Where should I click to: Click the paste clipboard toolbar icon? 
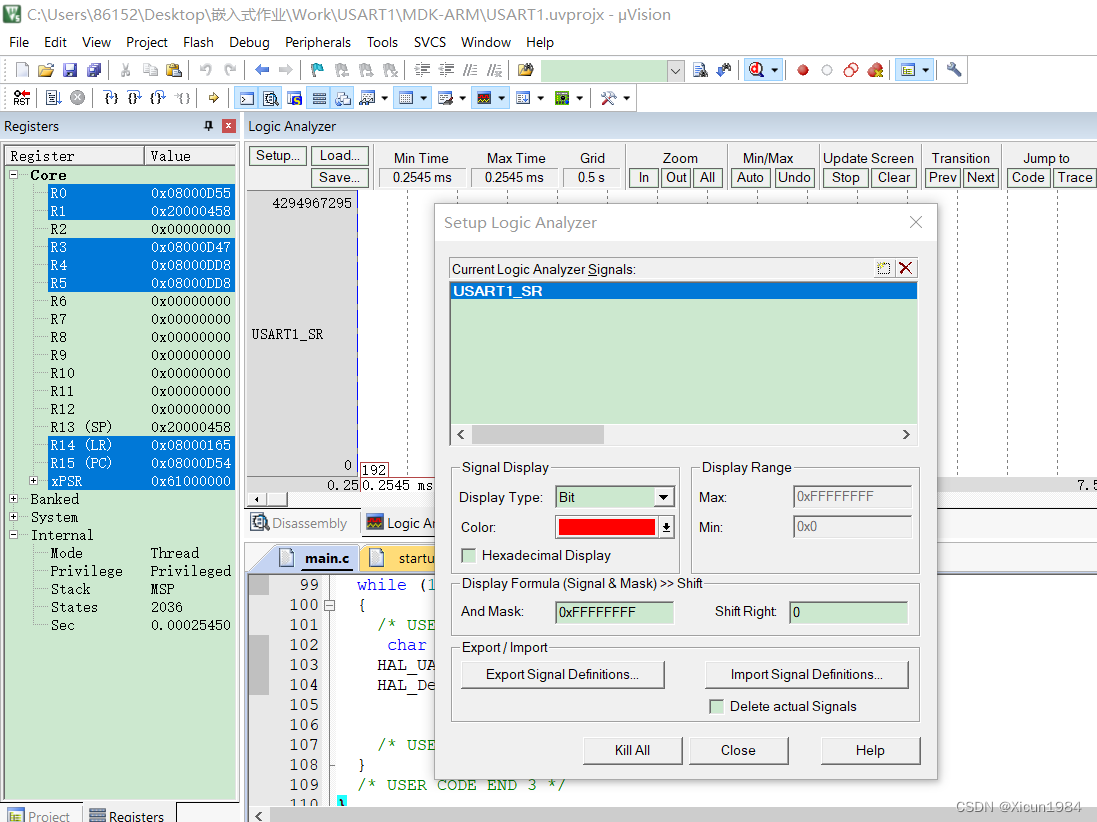174,70
